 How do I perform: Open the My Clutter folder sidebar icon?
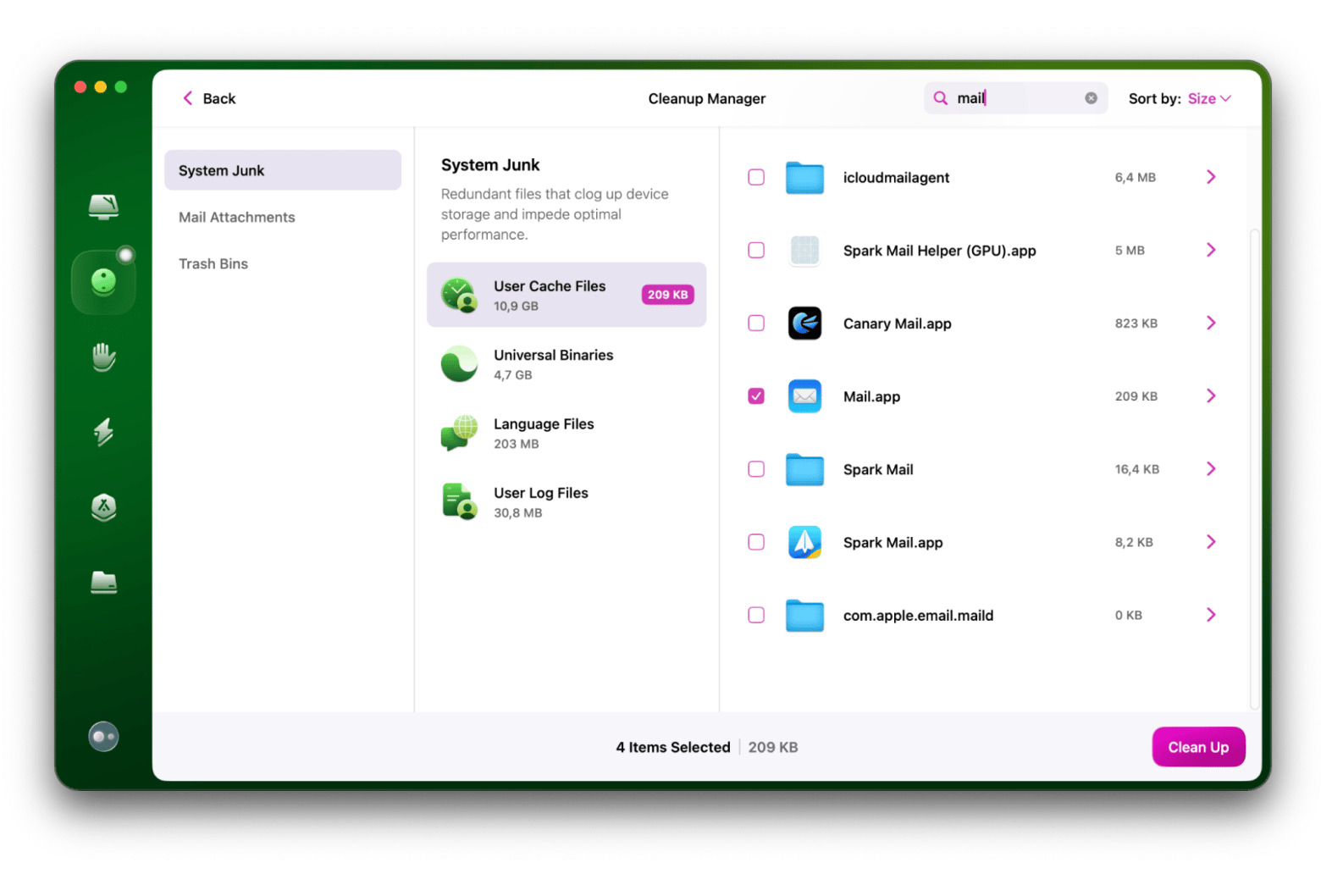pyautogui.click(x=103, y=583)
